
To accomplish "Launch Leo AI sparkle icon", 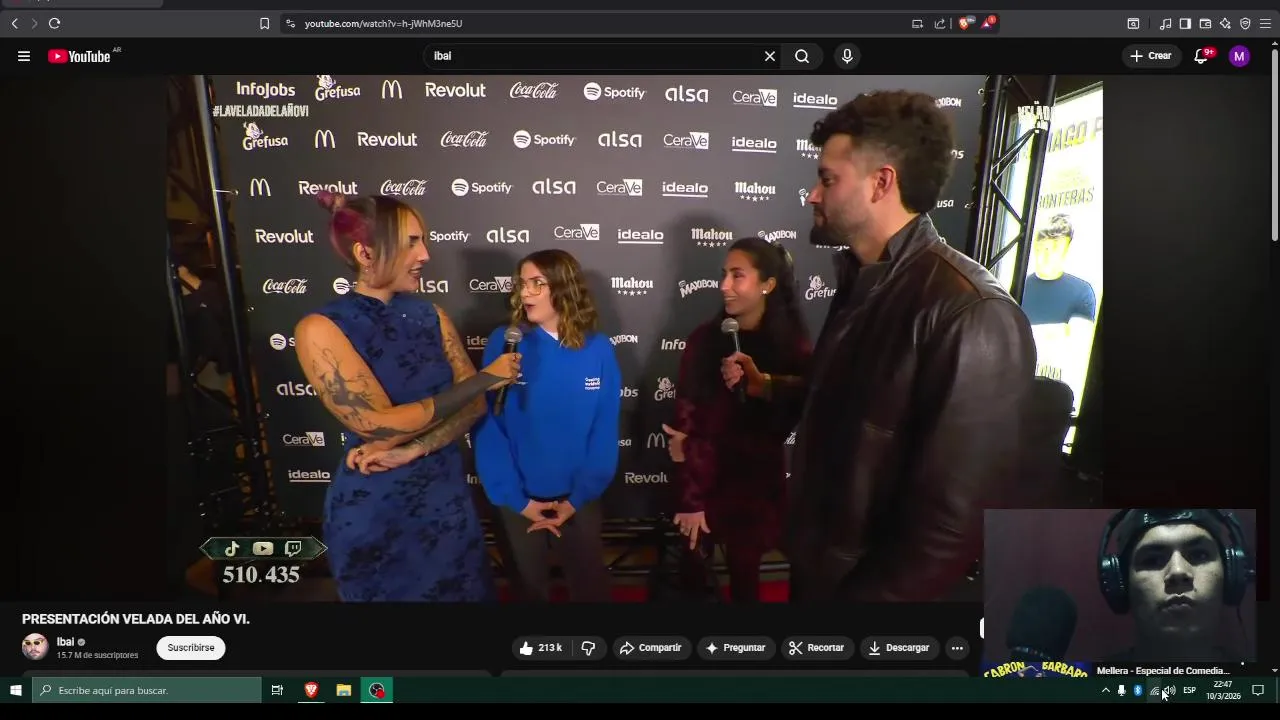I will pos(1225,23).
